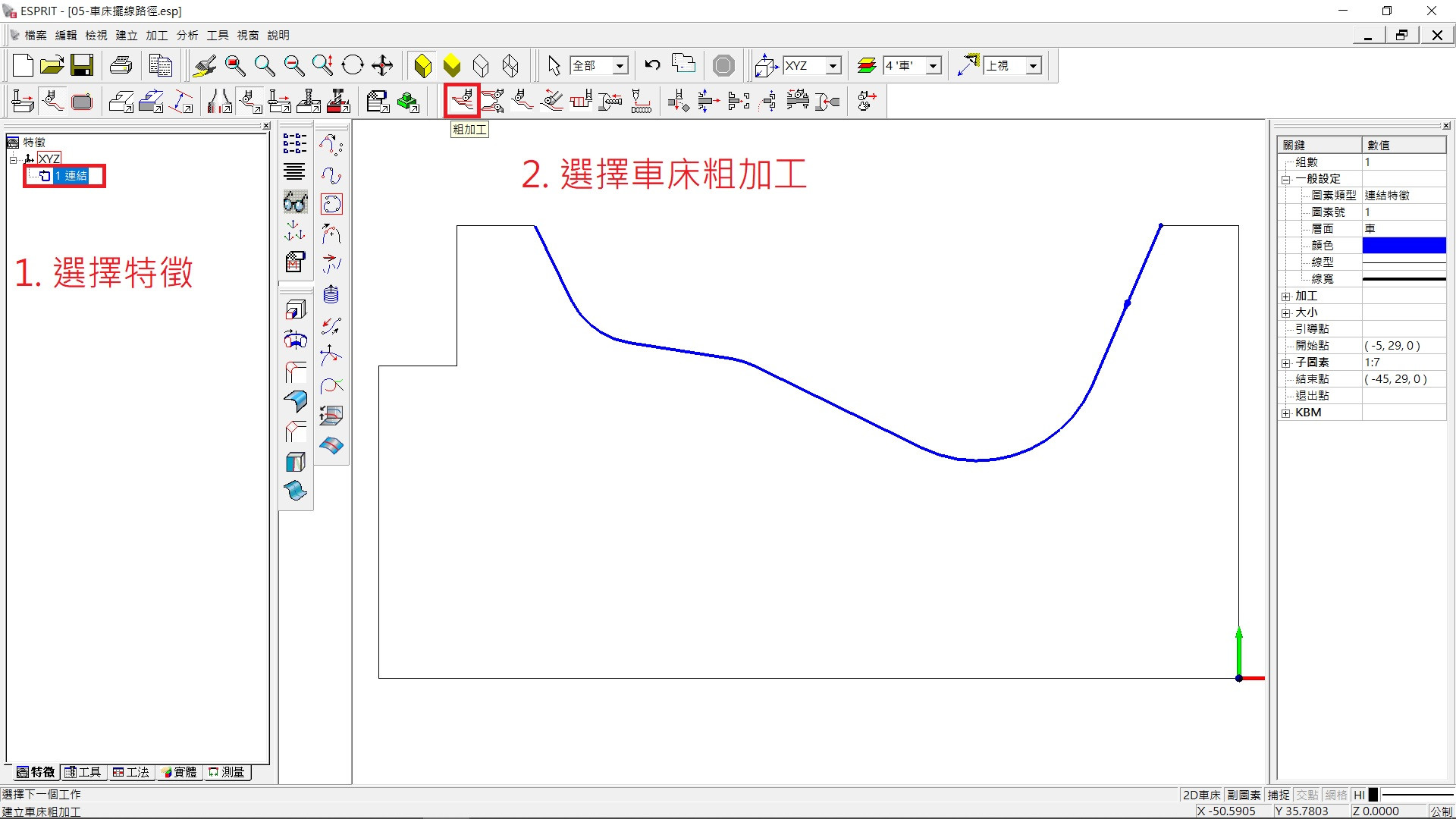Open the 加工 menu
Viewport: 1456px width, 819px height.
click(x=156, y=36)
